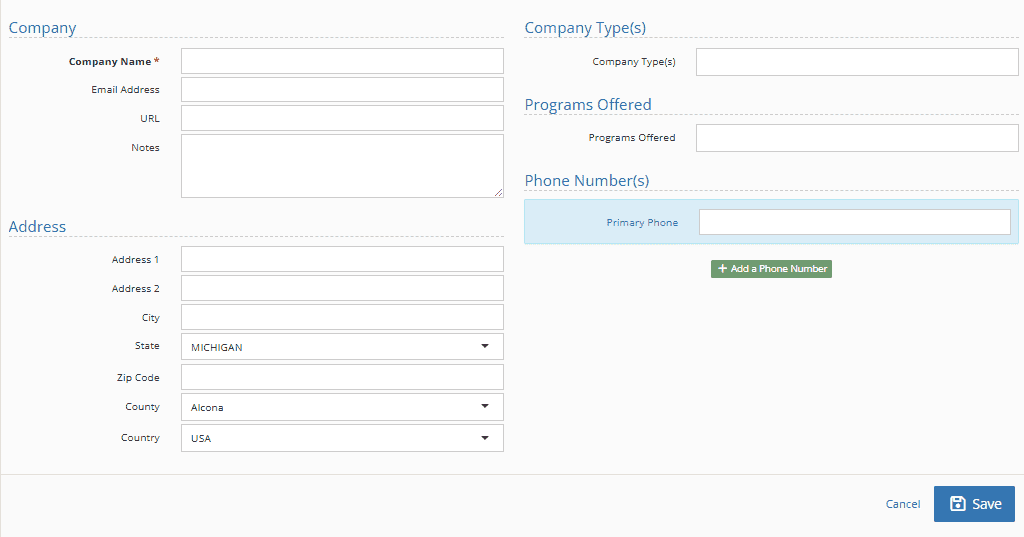Click the Programs Offered selection field

tap(857, 138)
